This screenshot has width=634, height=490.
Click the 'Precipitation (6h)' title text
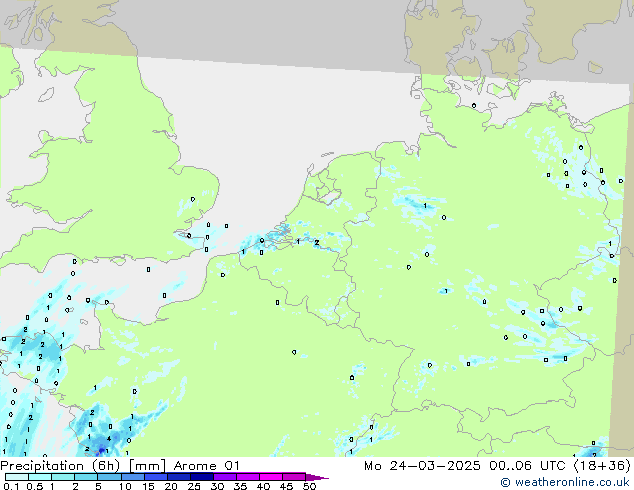[60, 466]
